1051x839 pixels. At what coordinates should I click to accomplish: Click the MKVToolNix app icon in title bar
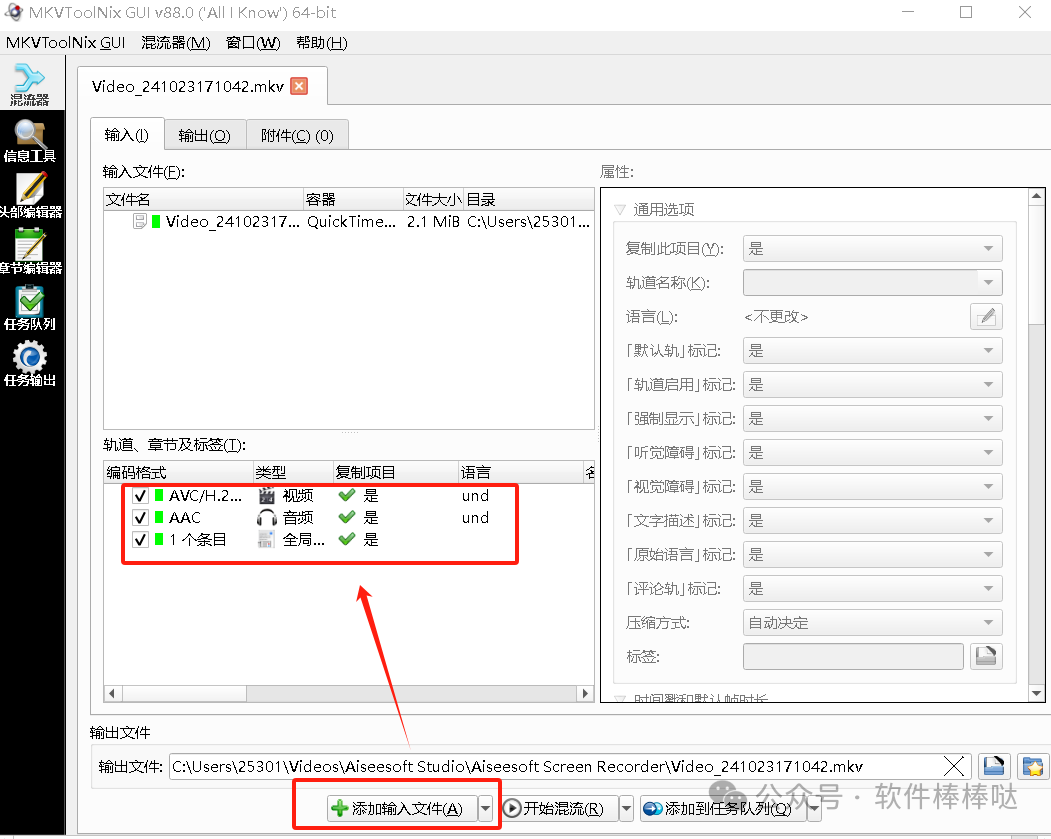point(13,12)
